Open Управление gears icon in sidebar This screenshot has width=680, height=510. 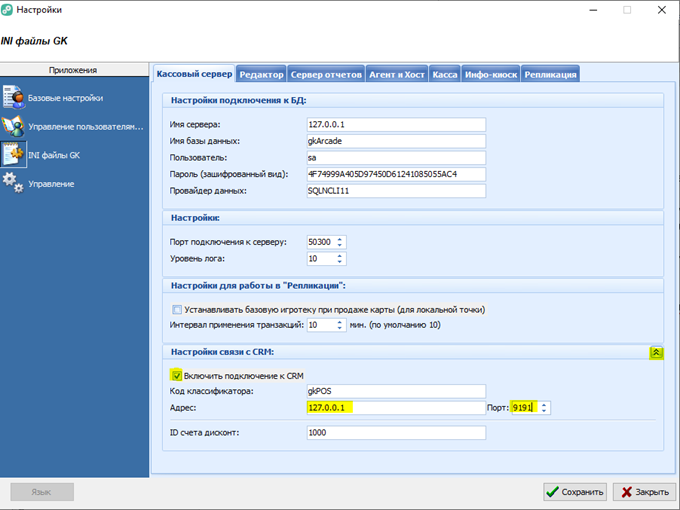[x=13, y=183]
